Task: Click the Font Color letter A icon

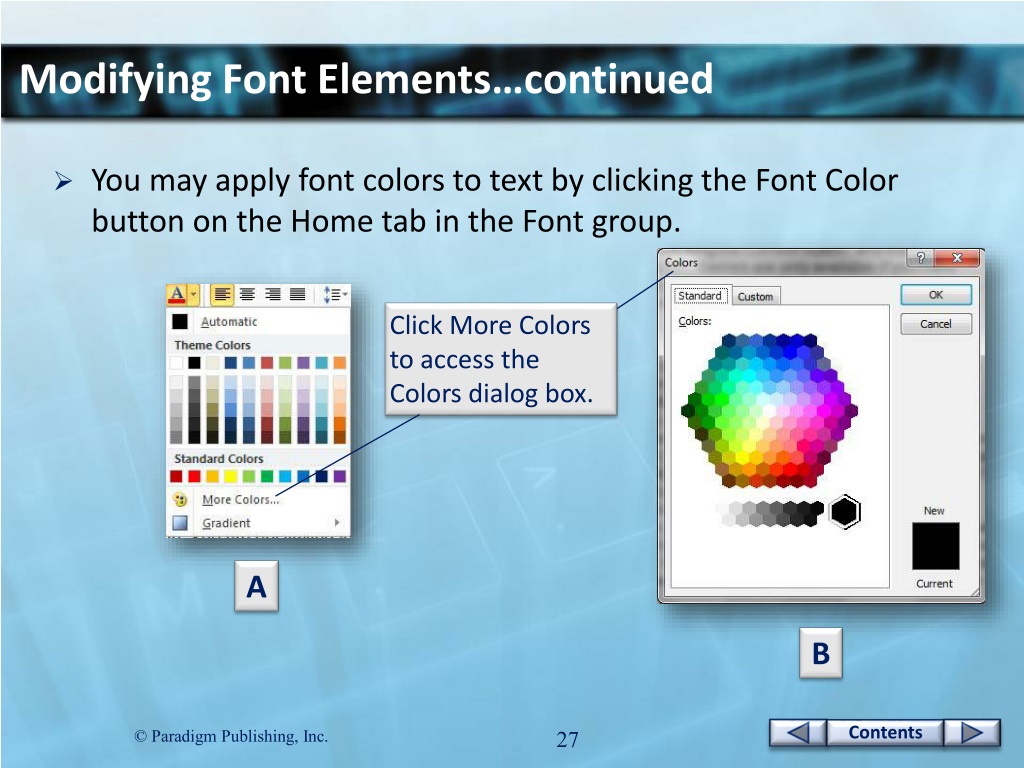Action: tap(176, 294)
